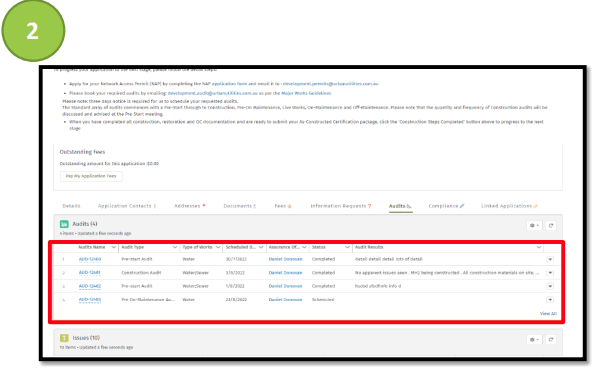Open the Audit Type column menu
The height and width of the screenshot is (377, 596).
175,247
